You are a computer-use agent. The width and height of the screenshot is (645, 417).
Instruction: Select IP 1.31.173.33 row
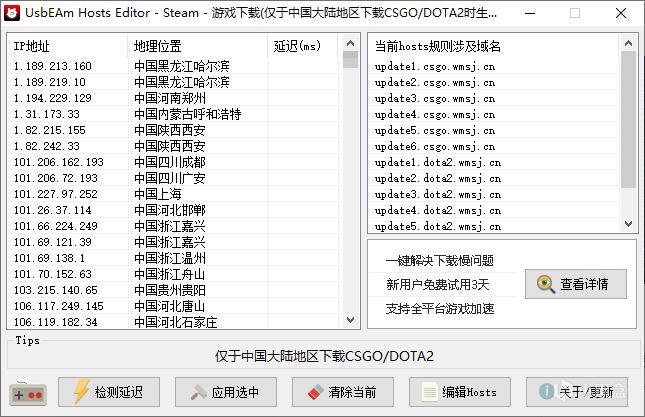point(175,114)
